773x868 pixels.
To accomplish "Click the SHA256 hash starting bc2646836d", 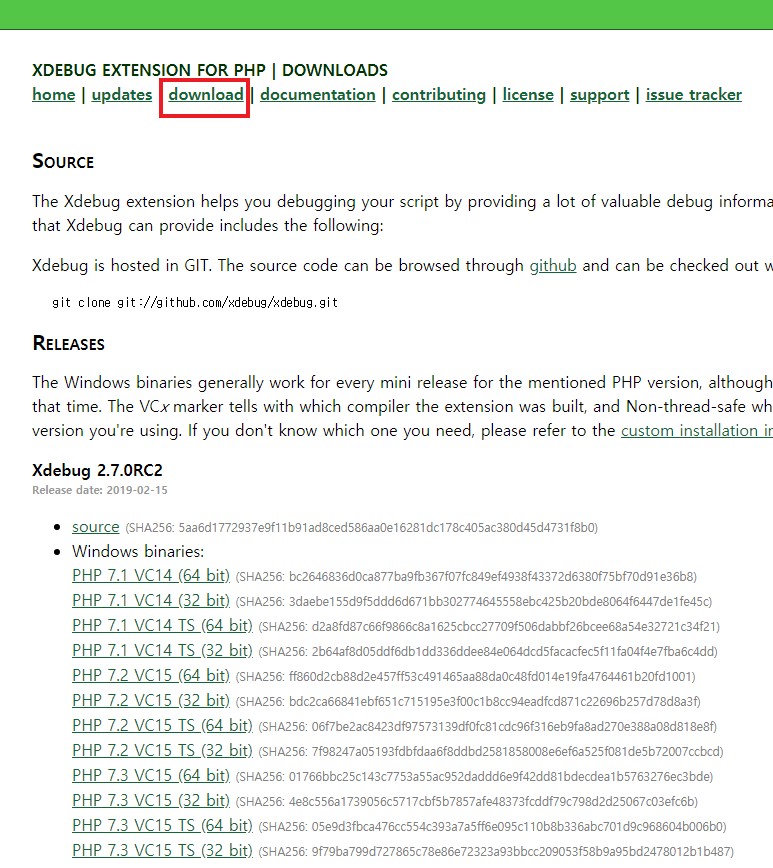I will (x=466, y=577).
